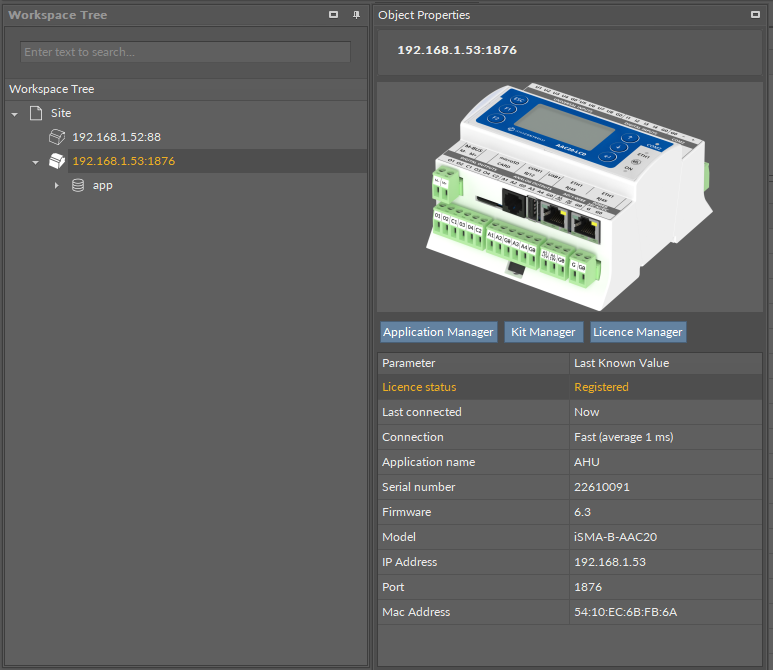The height and width of the screenshot is (670, 773).
Task: Click the app database icon
Action: click(78, 185)
